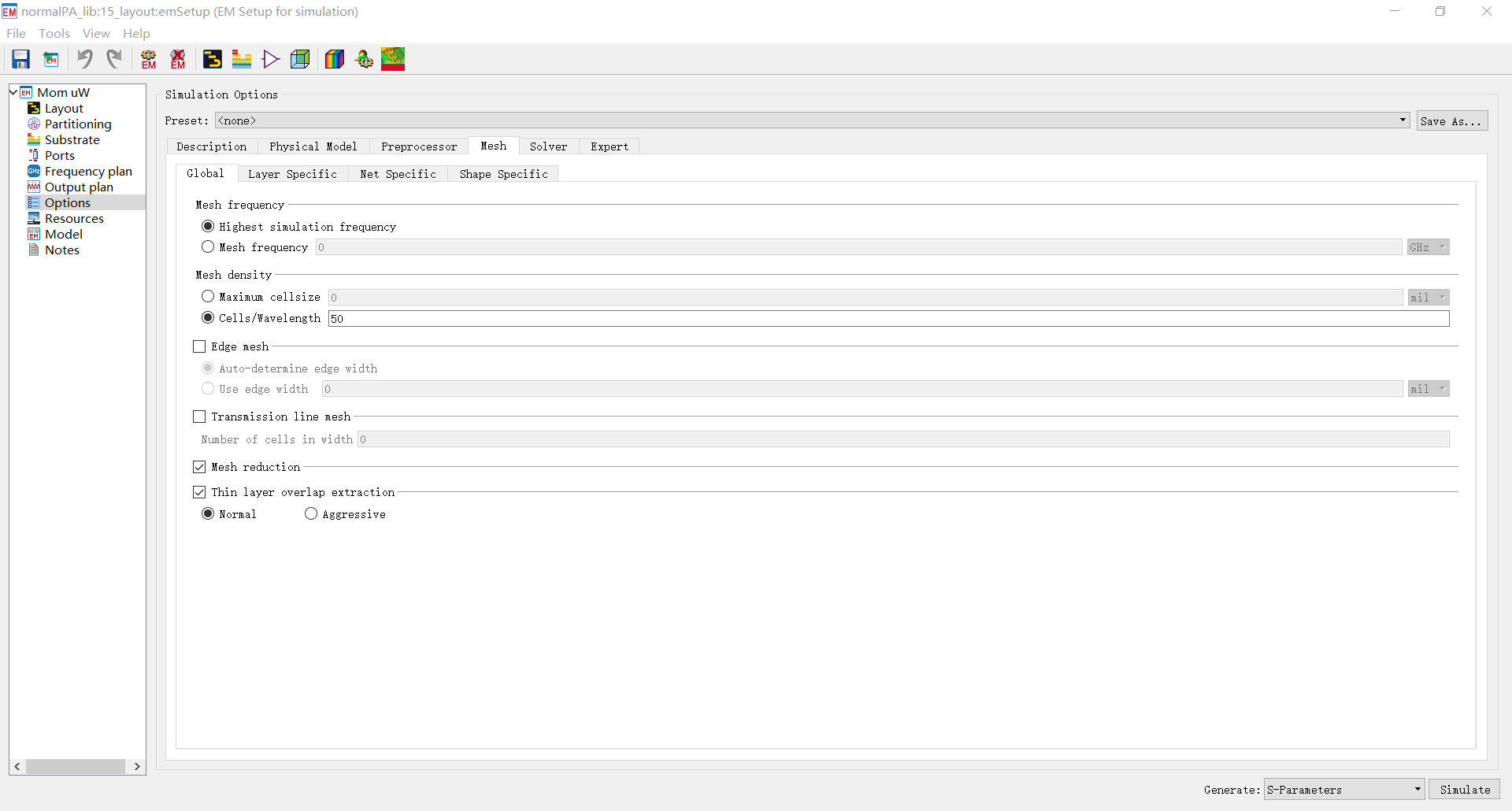Select the Mesh frequency radio button

point(208,246)
